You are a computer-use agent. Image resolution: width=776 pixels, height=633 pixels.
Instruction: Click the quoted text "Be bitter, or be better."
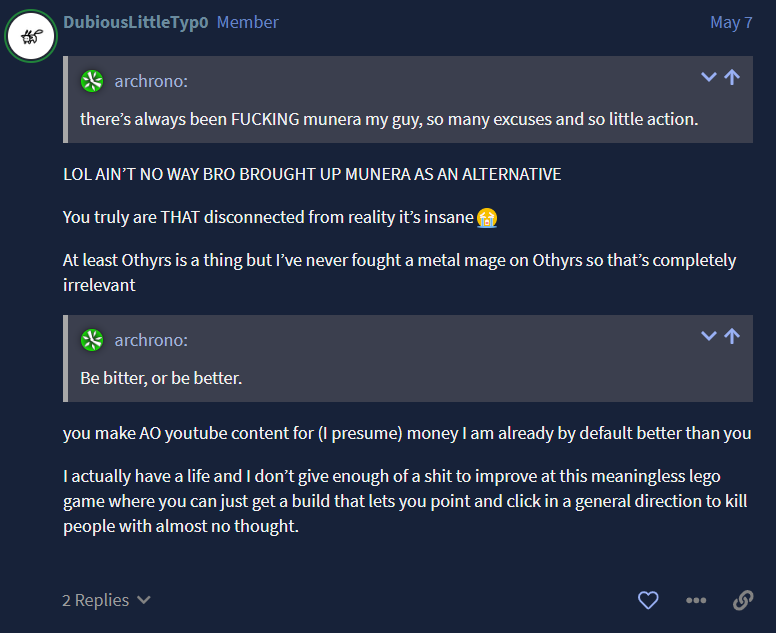point(161,378)
